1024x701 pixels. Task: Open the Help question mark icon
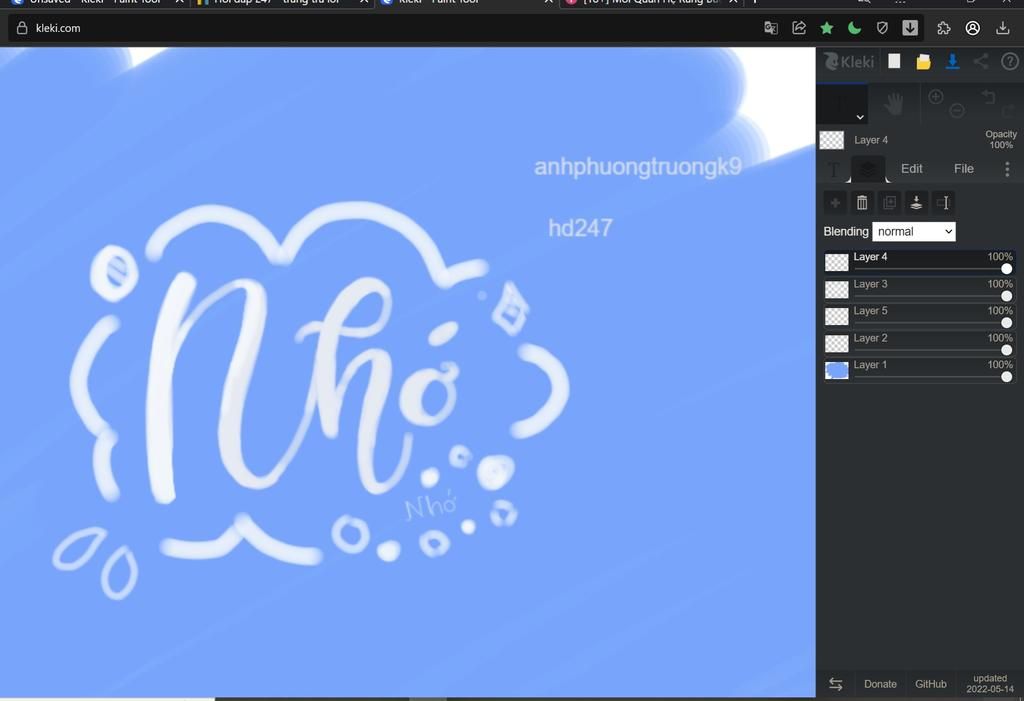[1010, 61]
